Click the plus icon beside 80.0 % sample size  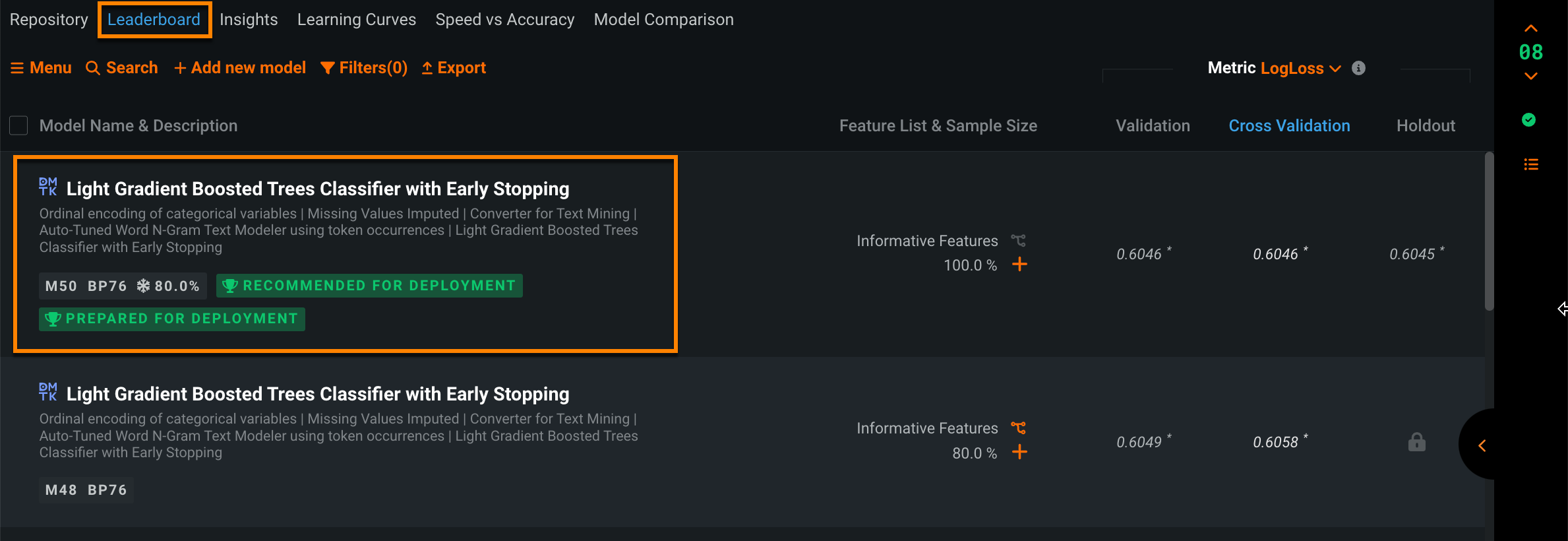[x=1019, y=453]
